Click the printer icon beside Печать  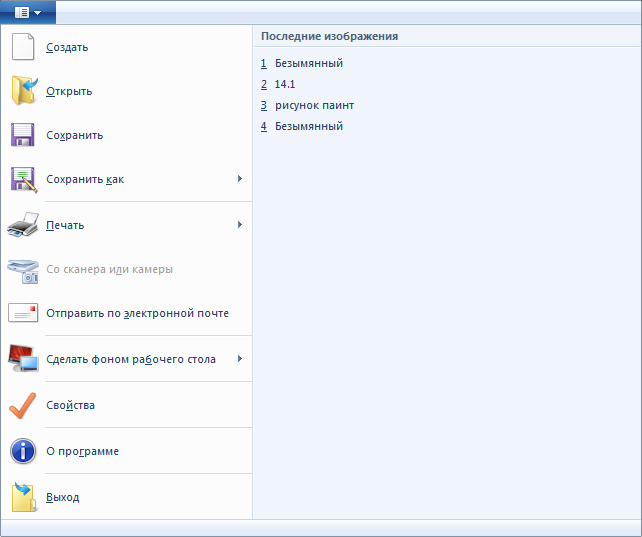click(23, 225)
